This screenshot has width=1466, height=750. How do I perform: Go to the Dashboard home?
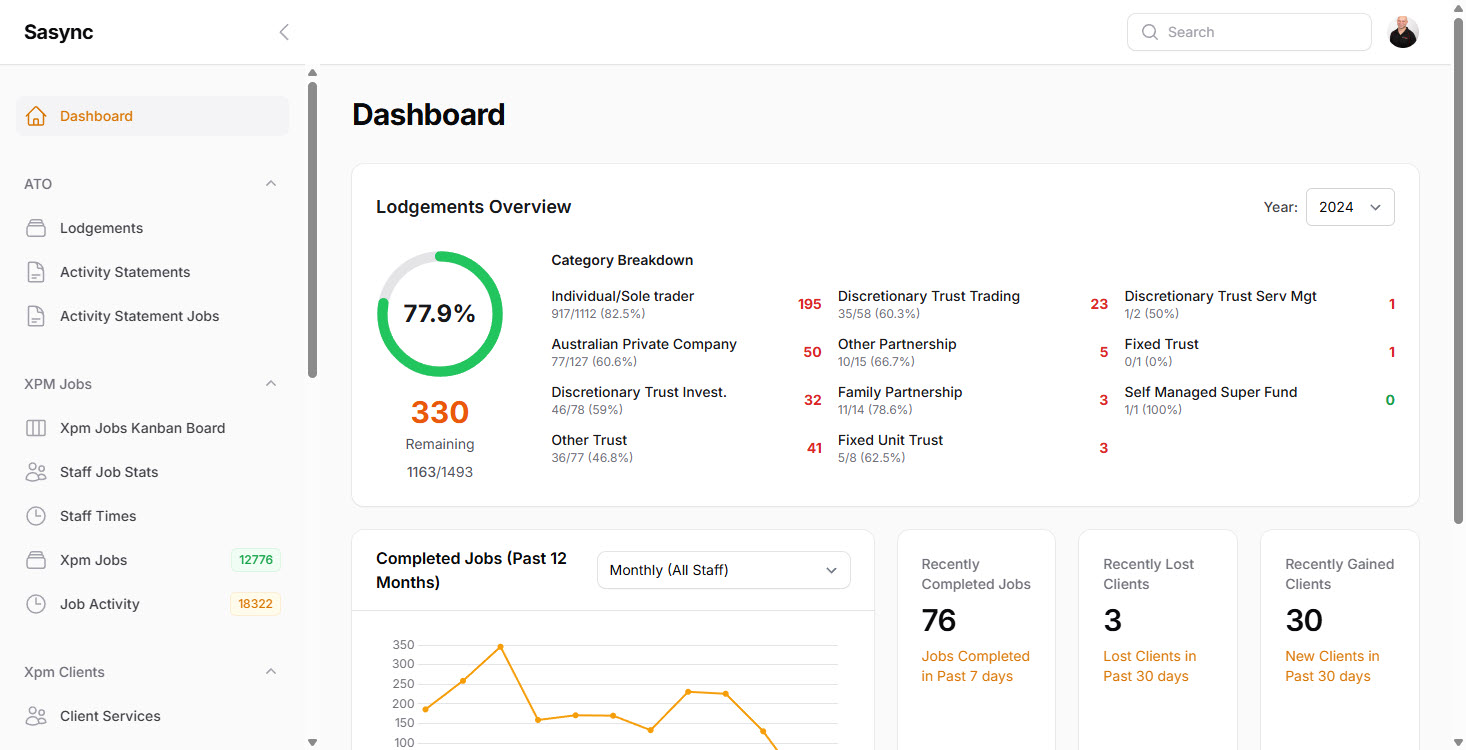pos(96,115)
